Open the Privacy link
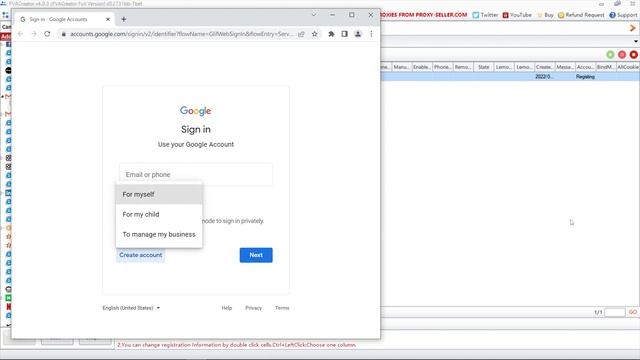Screen dimensions: 640x360 pyautogui.click(x=253, y=308)
